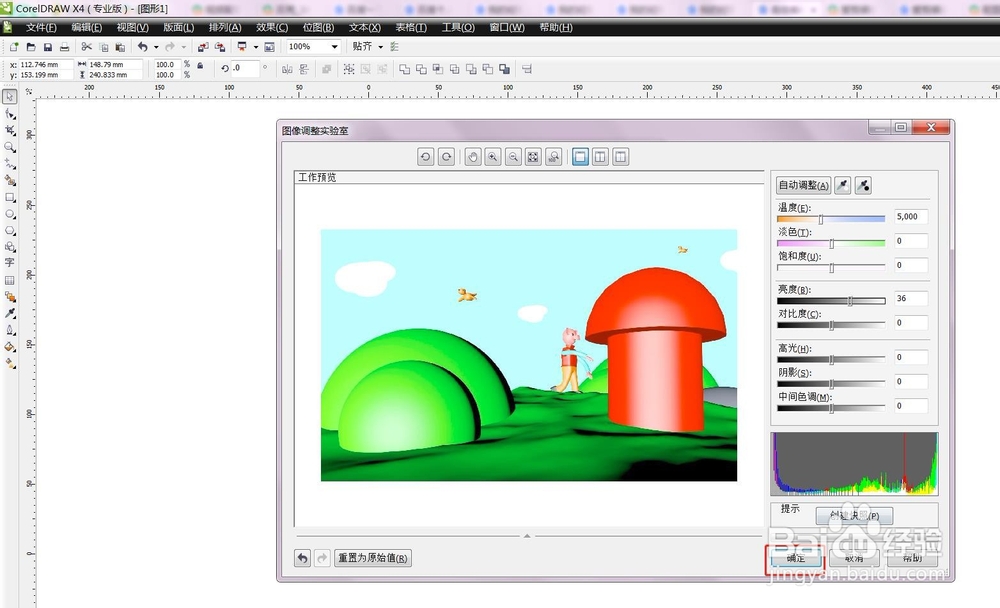Click the Paste icon in toolbar

120,47
